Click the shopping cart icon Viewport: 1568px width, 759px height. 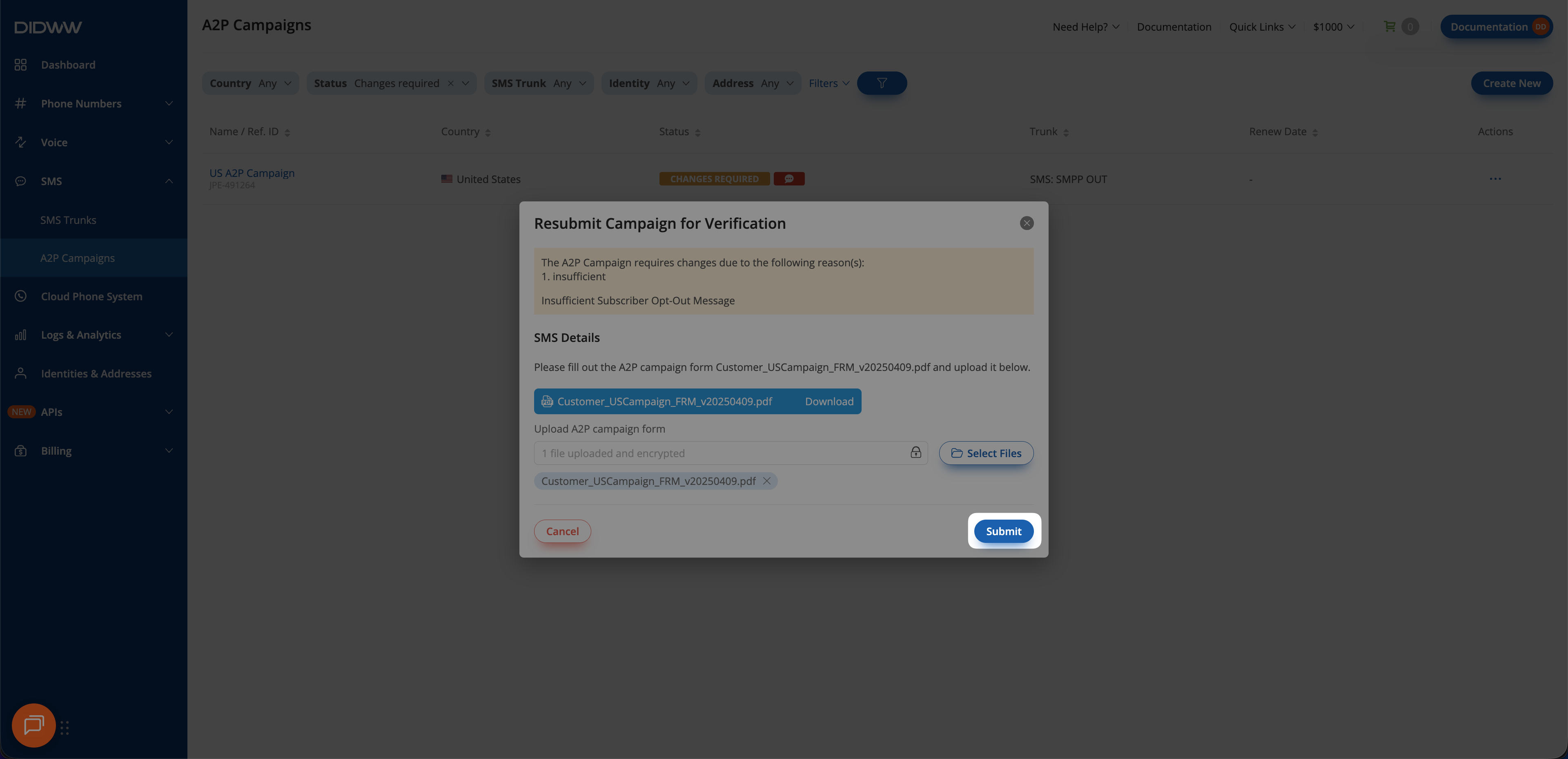click(1390, 26)
